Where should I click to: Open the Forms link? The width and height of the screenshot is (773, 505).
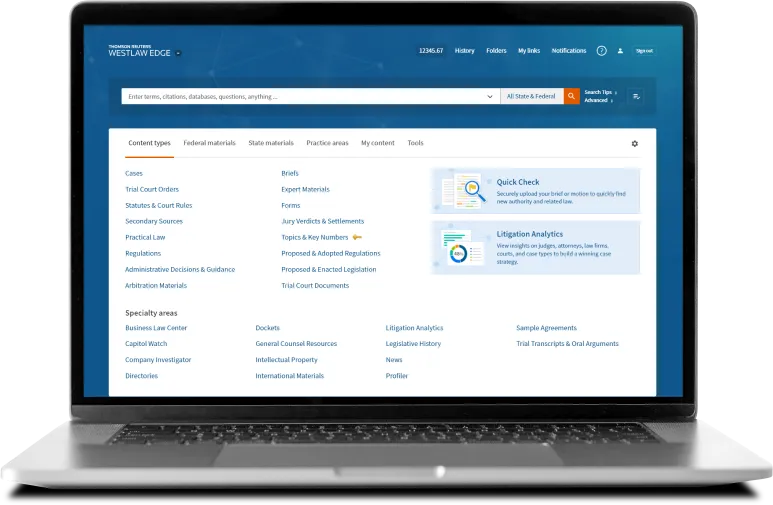[x=290, y=206]
